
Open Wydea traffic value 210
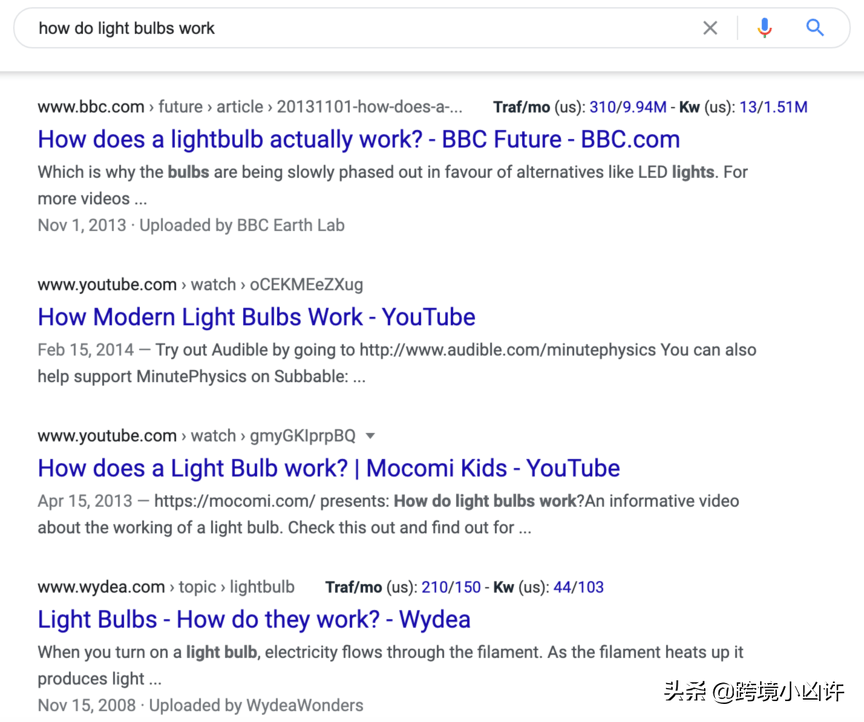[x=435, y=587]
